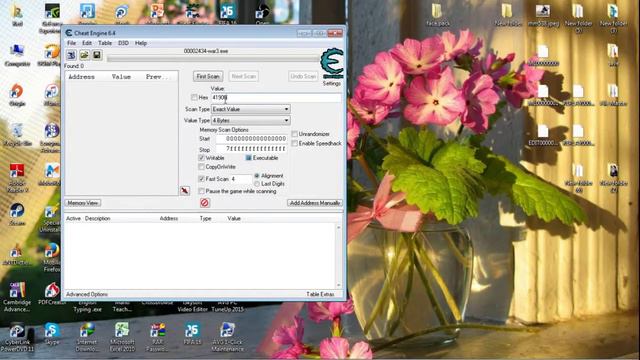Image resolution: width=640 pixels, height=360 pixels.
Task: Enable the Unrandomizer checkbox
Action: [x=294, y=134]
